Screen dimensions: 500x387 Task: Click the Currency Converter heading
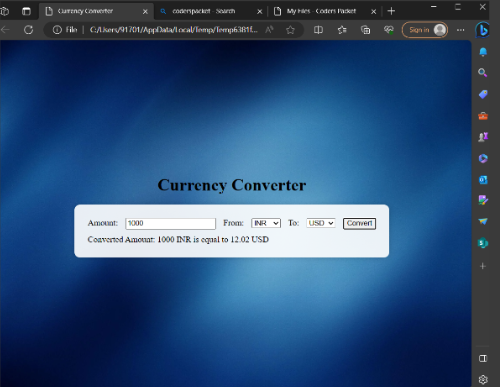[x=232, y=185]
